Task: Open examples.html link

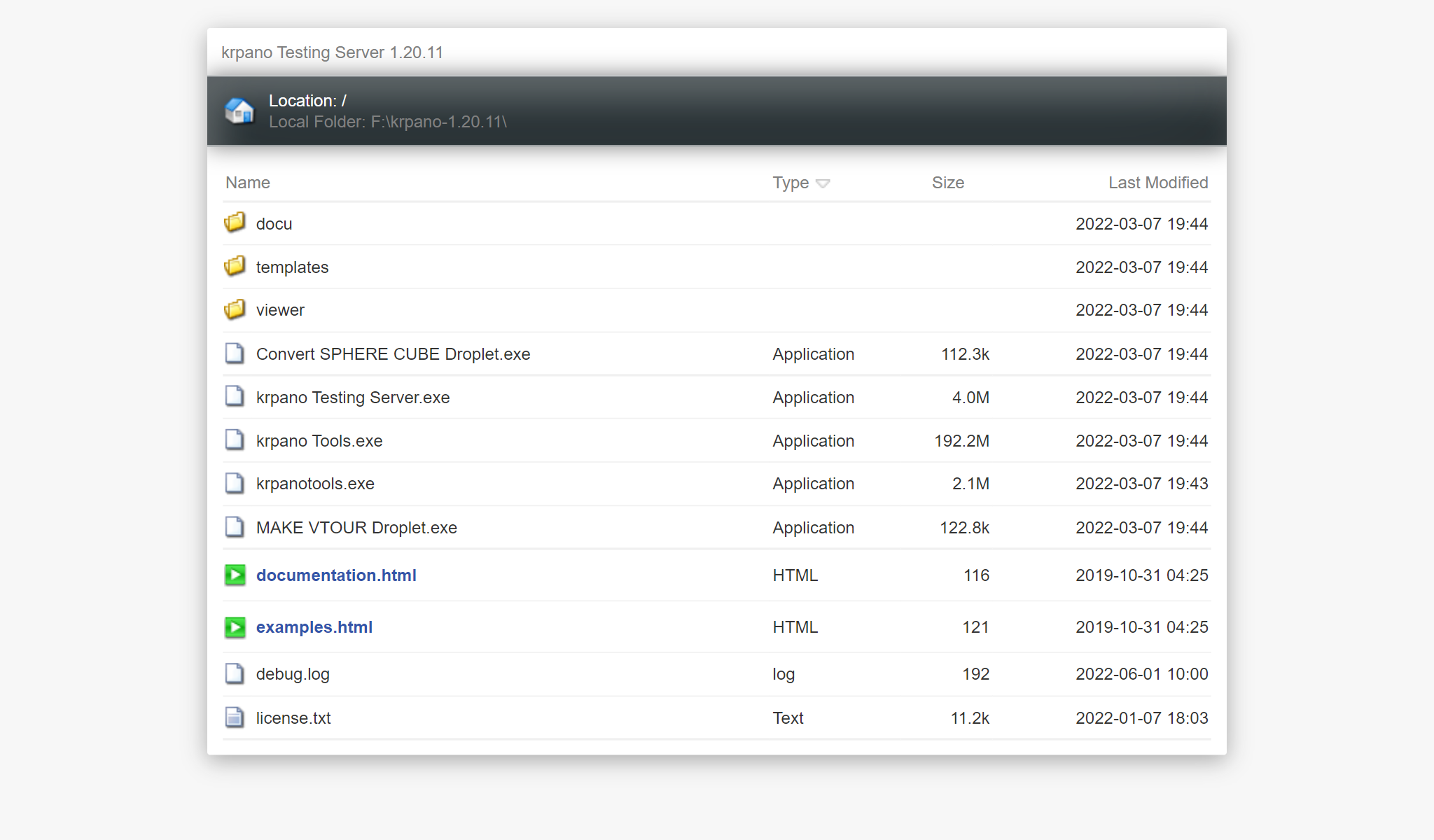Action: [x=314, y=627]
